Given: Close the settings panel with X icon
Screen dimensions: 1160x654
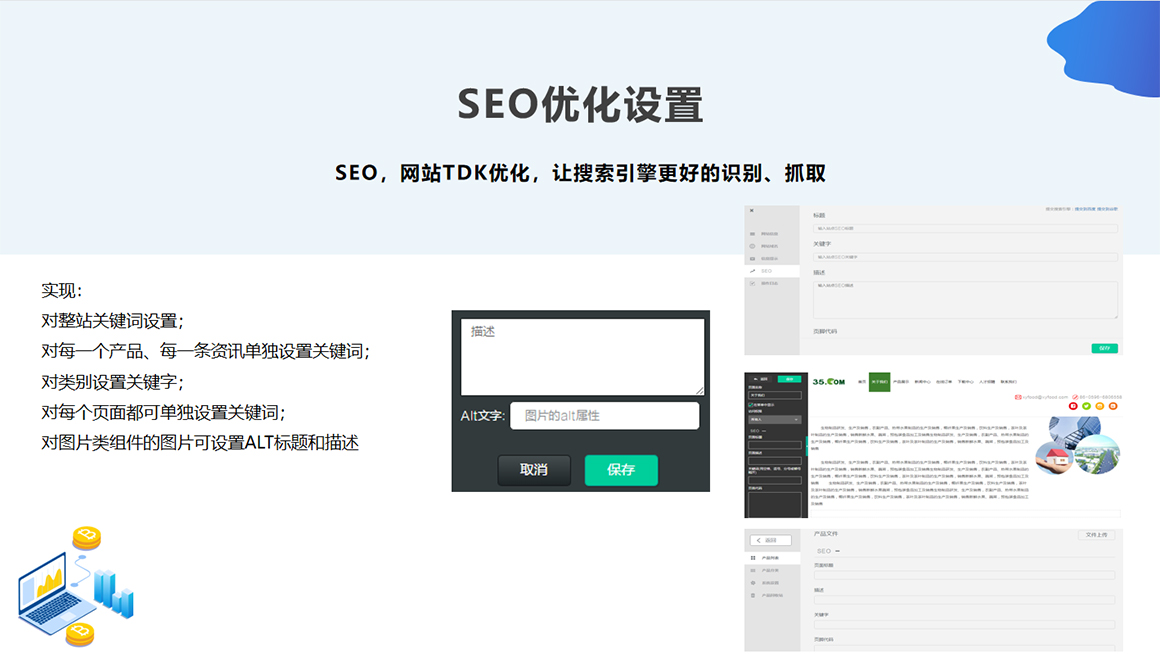Looking at the screenshot, I should point(751,210).
